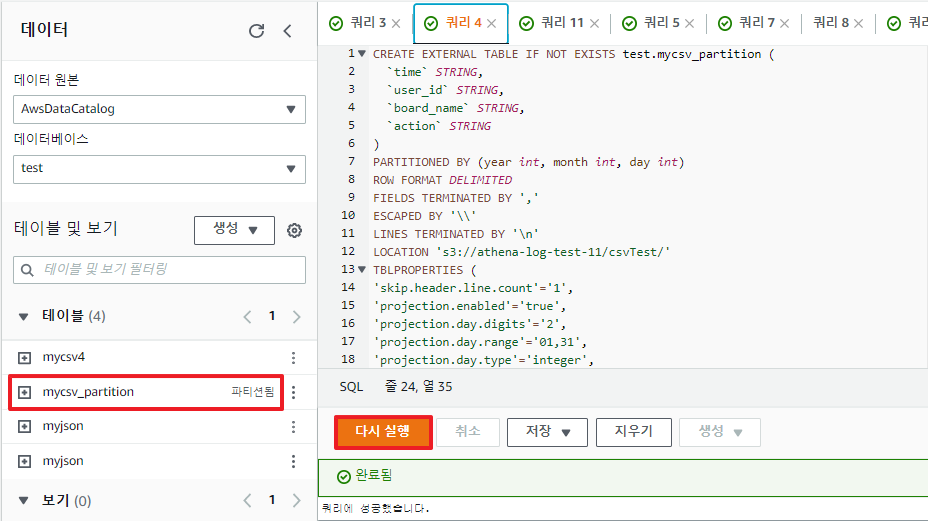Switch to the 쿼리 4 tab
This screenshot has height=521, width=928.
pyautogui.click(x=463, y=22)
